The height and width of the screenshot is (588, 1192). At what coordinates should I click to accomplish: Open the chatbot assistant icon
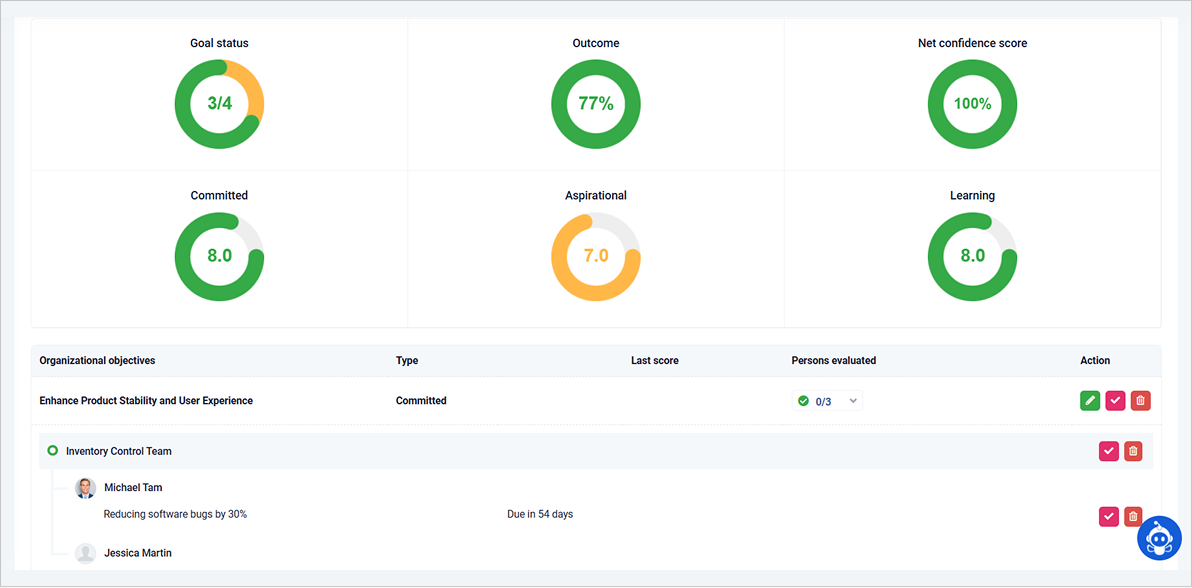1159,538
